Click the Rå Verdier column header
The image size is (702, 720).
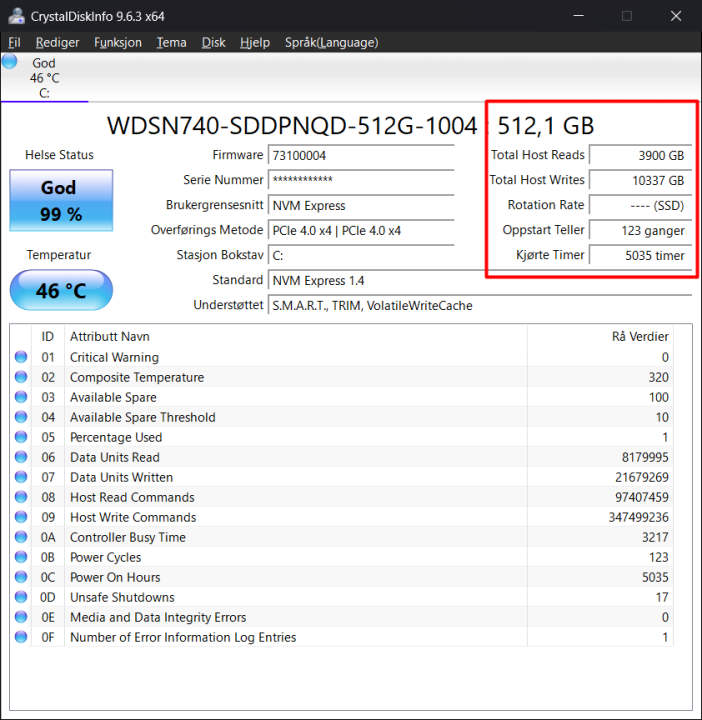coord(640,336)
